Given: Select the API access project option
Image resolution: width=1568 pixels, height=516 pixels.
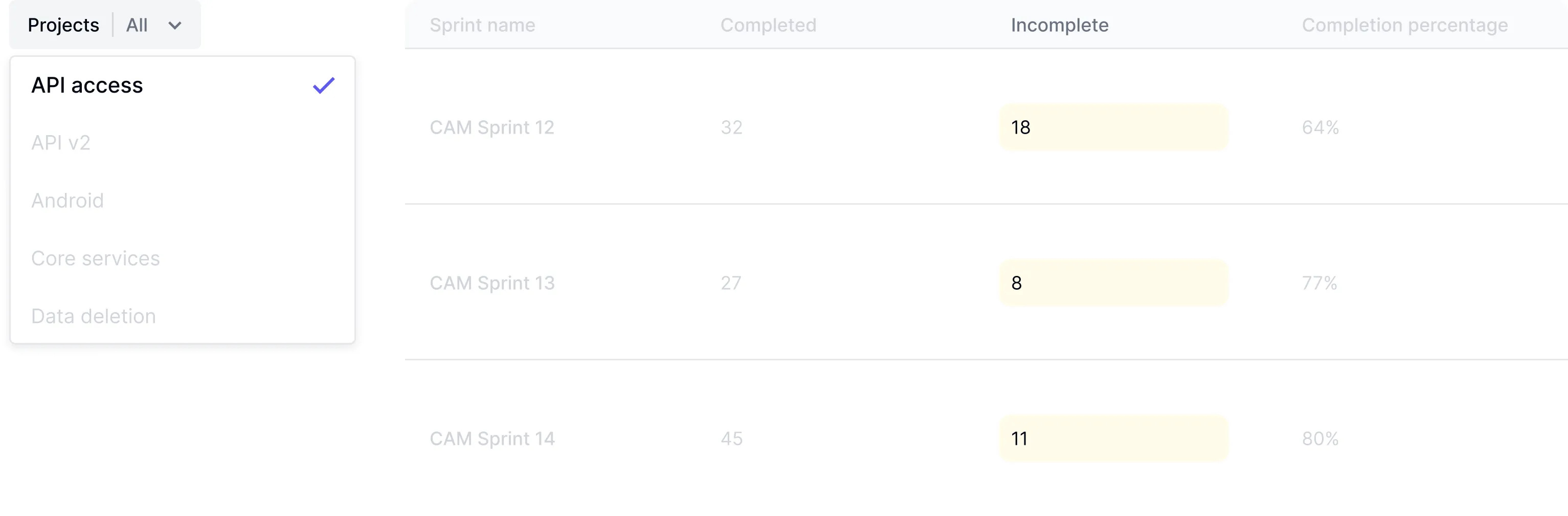Looking at the screenshot, I should pos(87,85).
